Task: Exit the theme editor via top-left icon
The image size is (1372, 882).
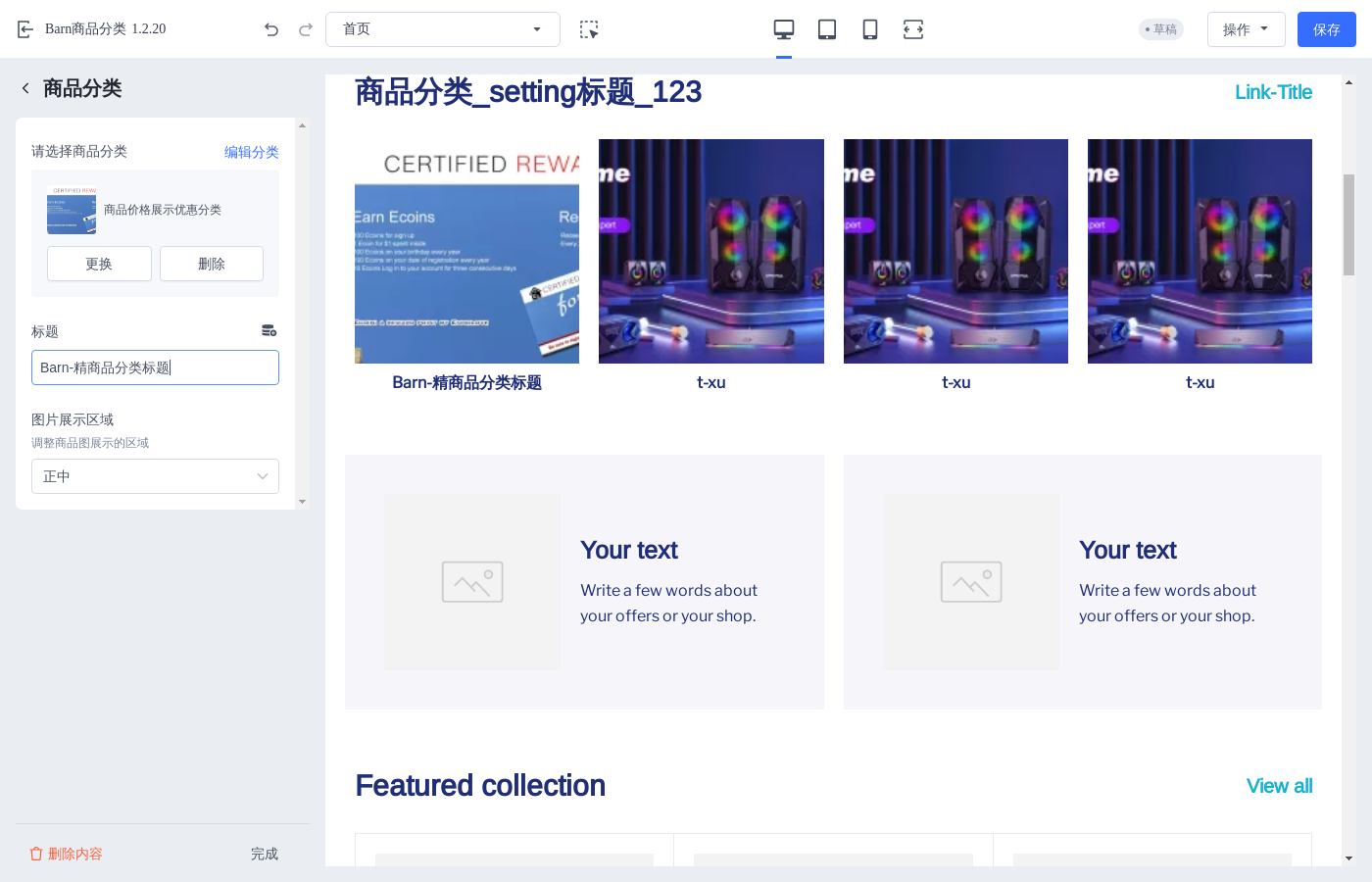Action: tap(24, 28)
